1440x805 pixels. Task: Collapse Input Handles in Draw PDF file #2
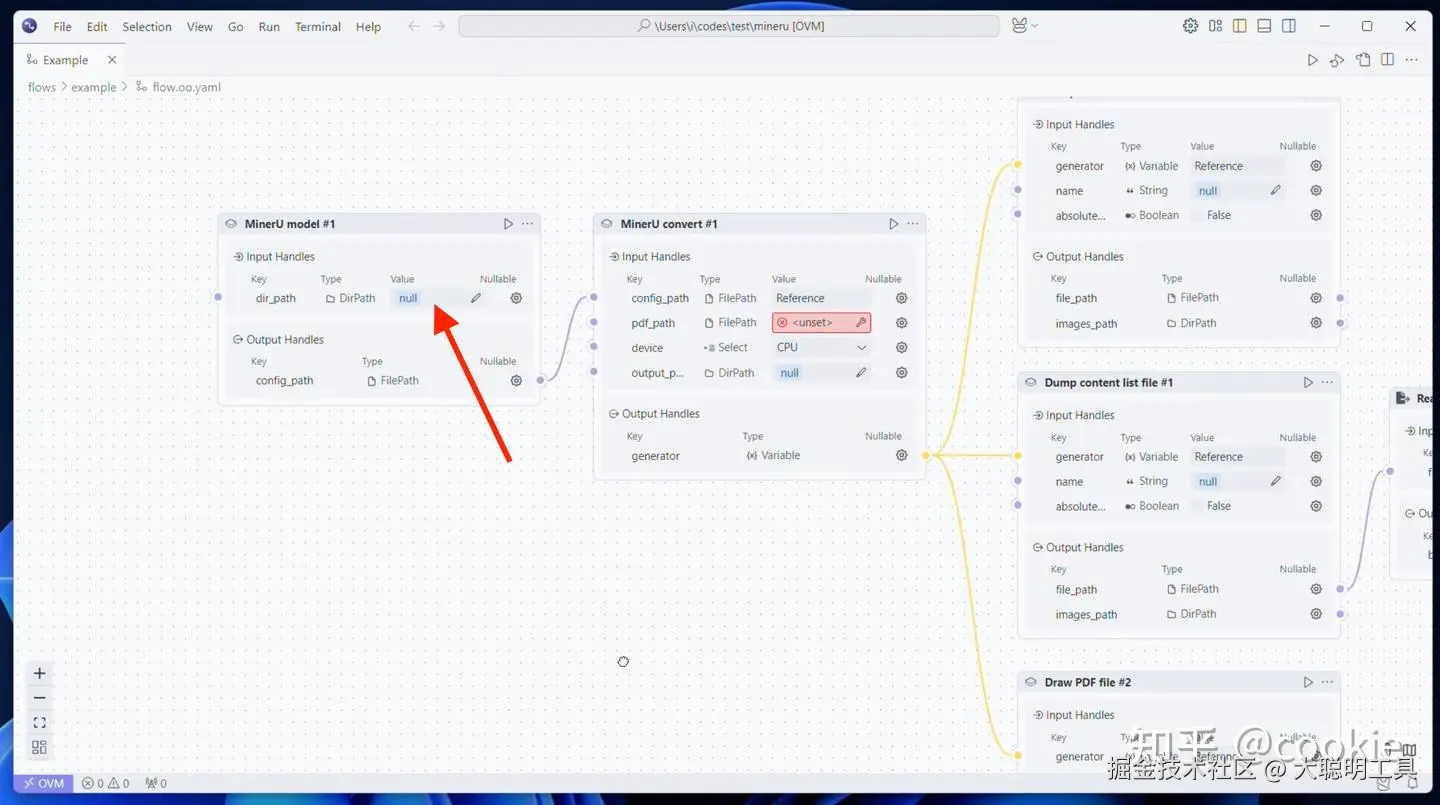(1073, 715)
